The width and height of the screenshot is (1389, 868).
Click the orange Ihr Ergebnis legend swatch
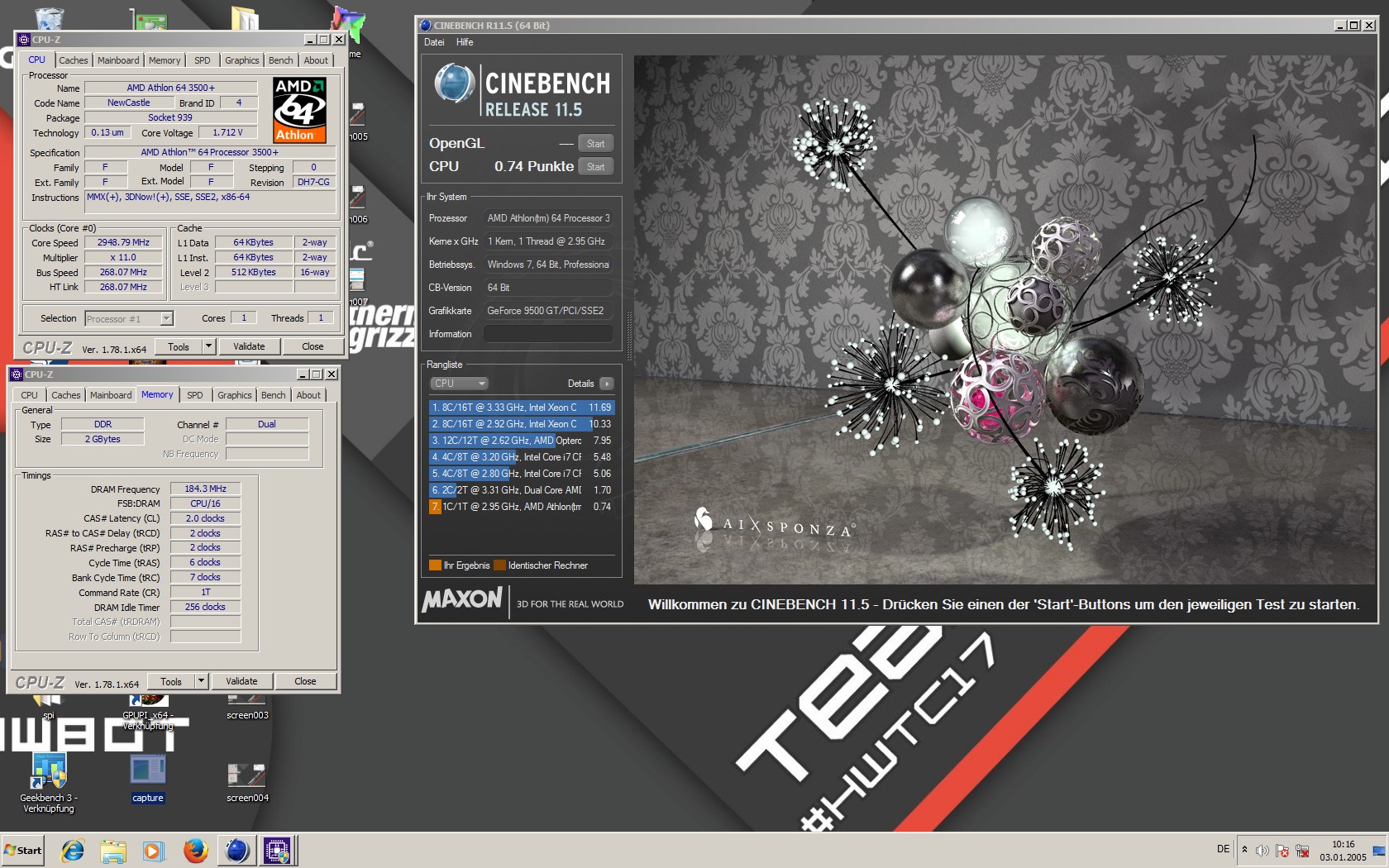point(435,565)
